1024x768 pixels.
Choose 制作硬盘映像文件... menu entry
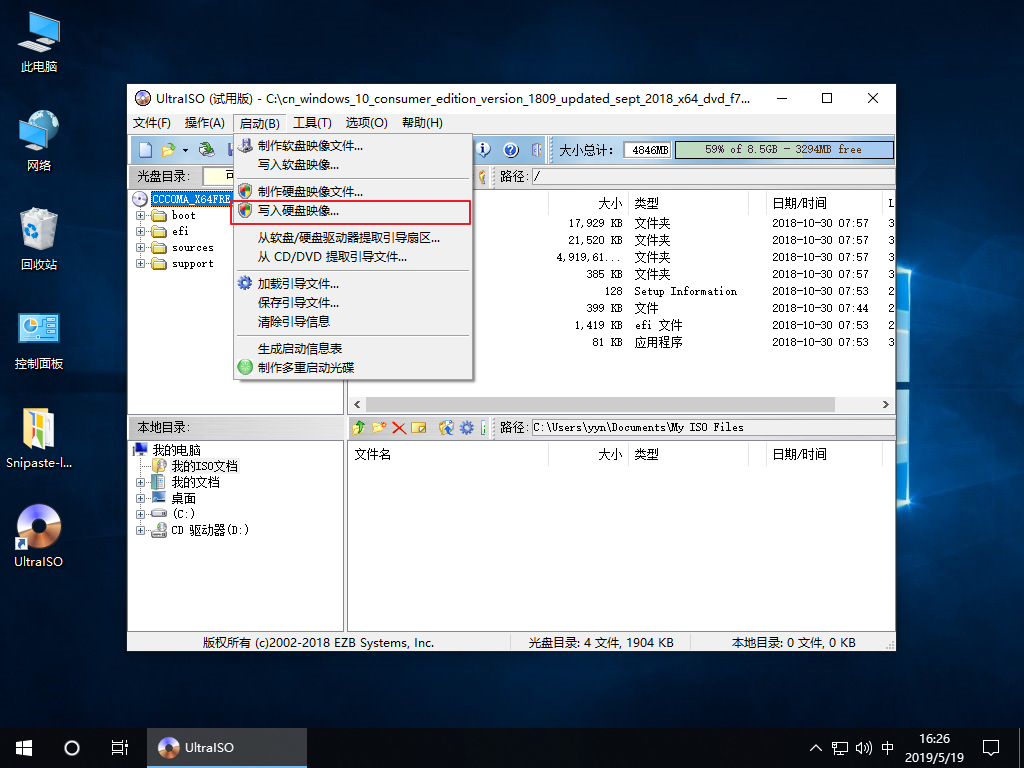pos(352,191)
